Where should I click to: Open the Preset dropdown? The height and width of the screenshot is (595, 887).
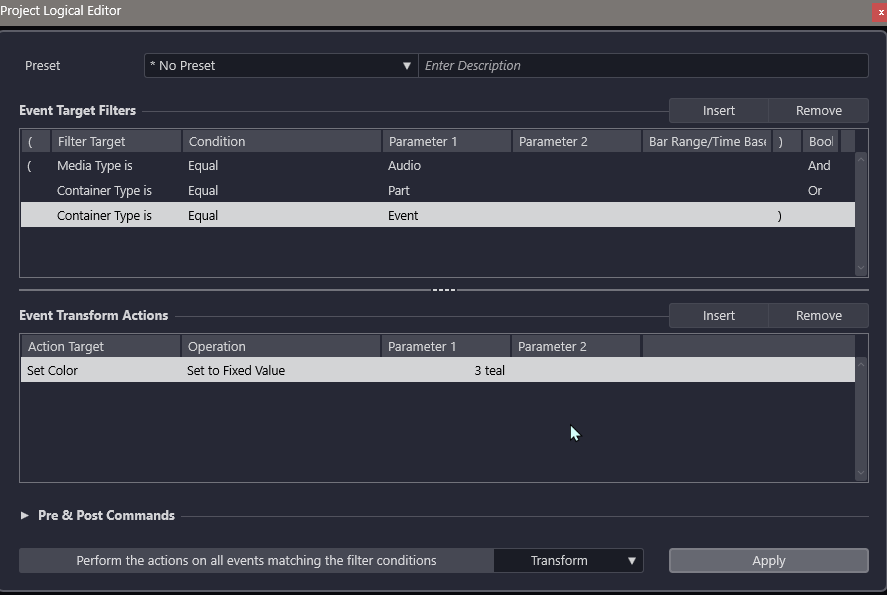(x=280, y=65)
